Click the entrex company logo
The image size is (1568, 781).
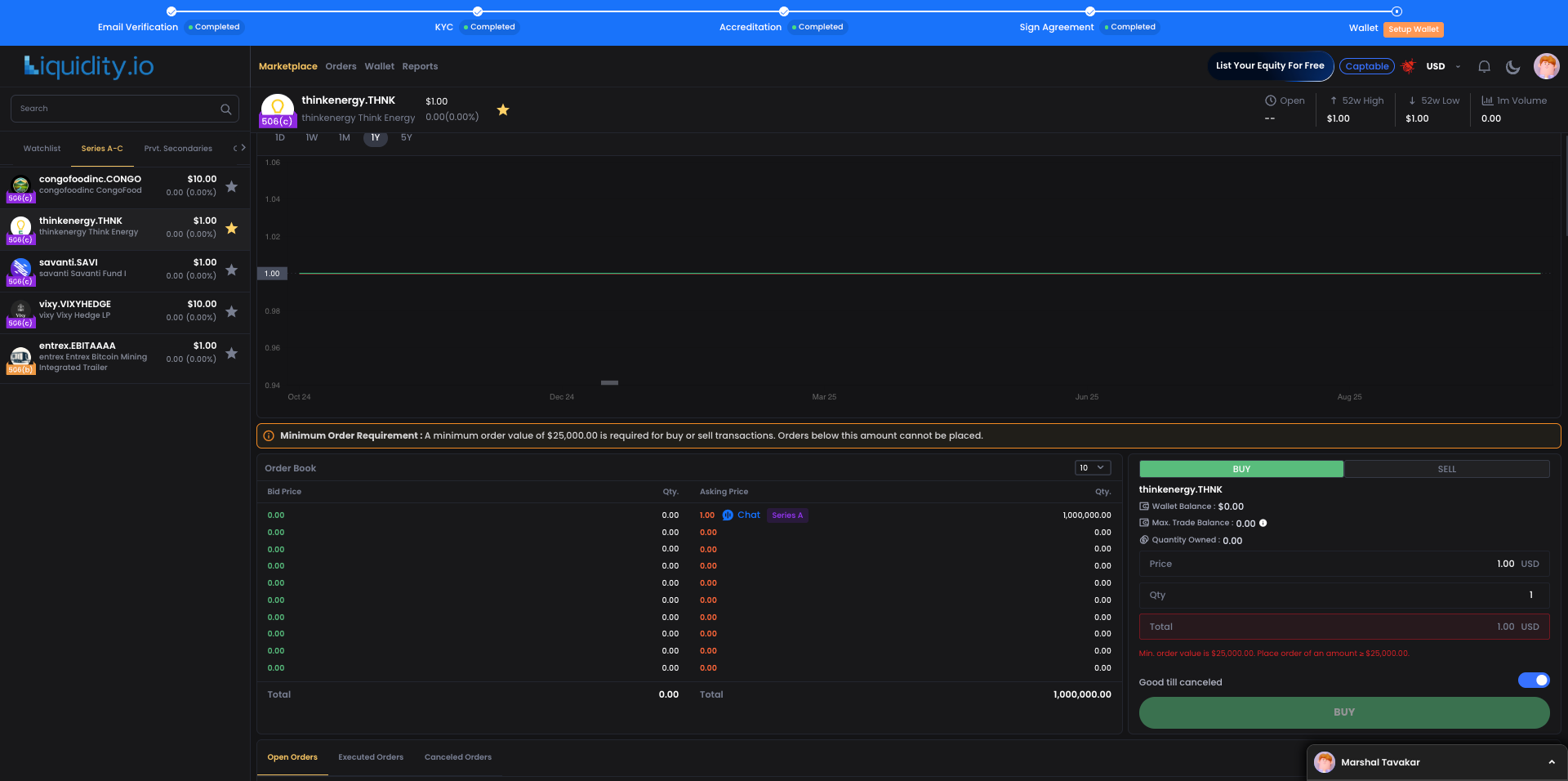pos(21,356)
